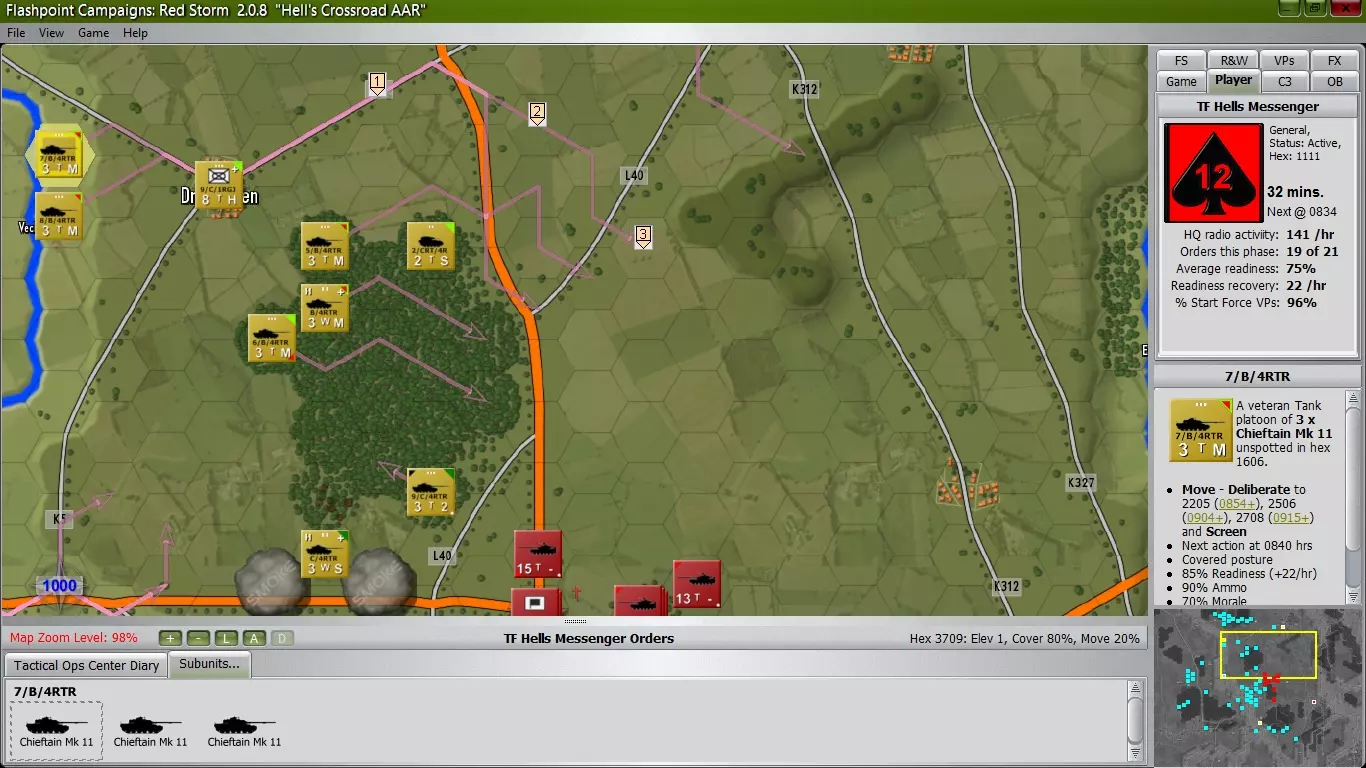Image resolution: width=1366 pixels, height=768 pixels.
Task: Switch to the Game tab in side panel
Action: click(1181, 82)
